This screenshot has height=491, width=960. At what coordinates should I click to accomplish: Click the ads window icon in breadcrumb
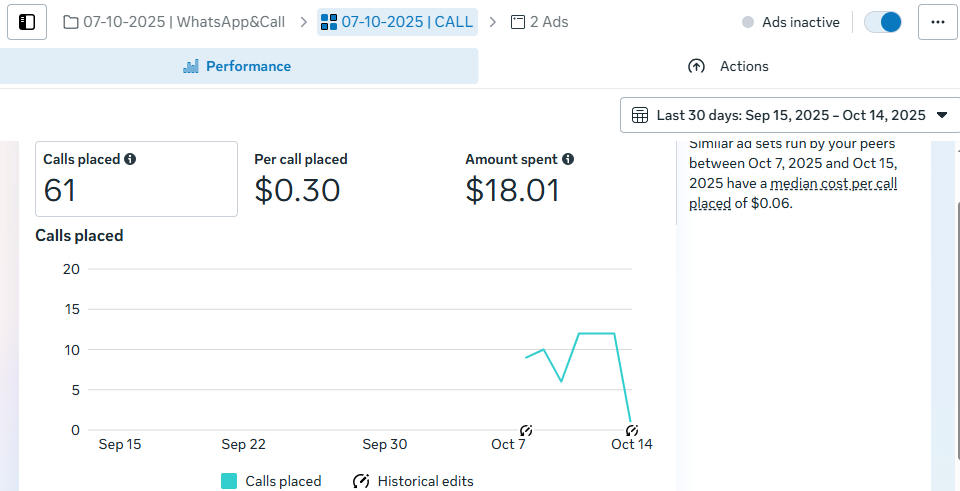[x=518, y=22]
